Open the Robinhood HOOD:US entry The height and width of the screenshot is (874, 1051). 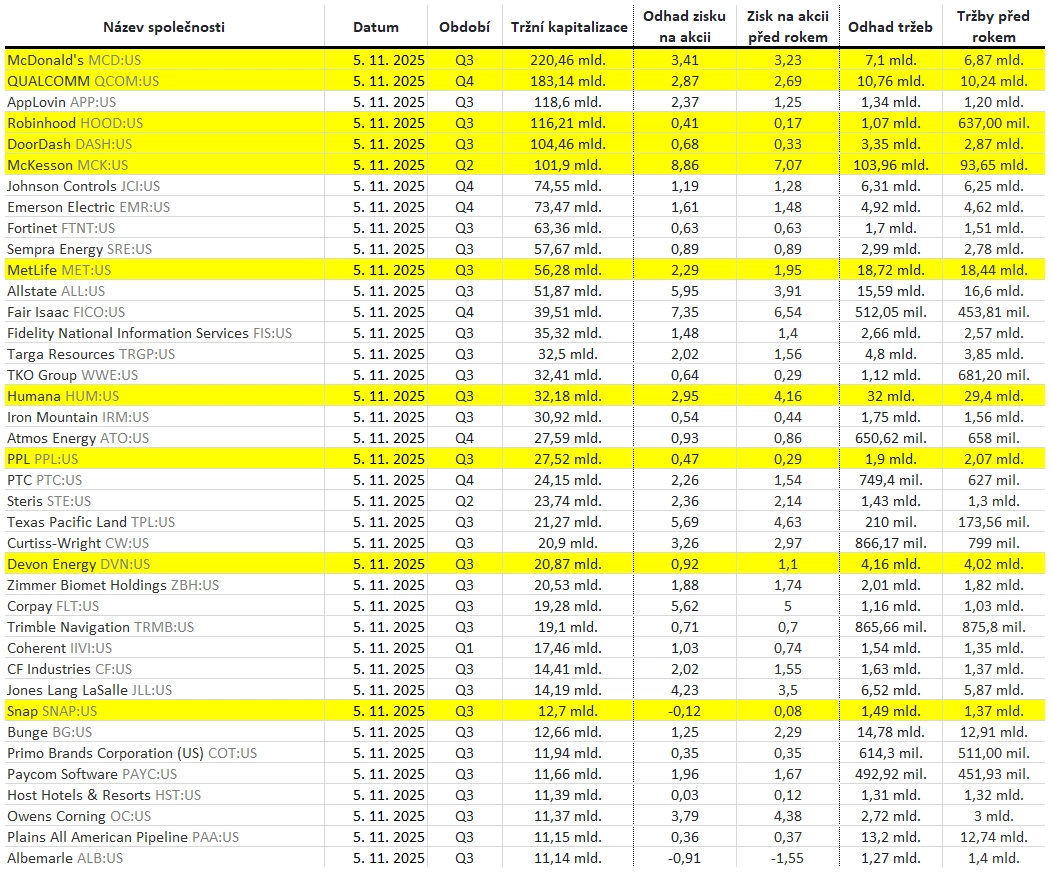75,123
